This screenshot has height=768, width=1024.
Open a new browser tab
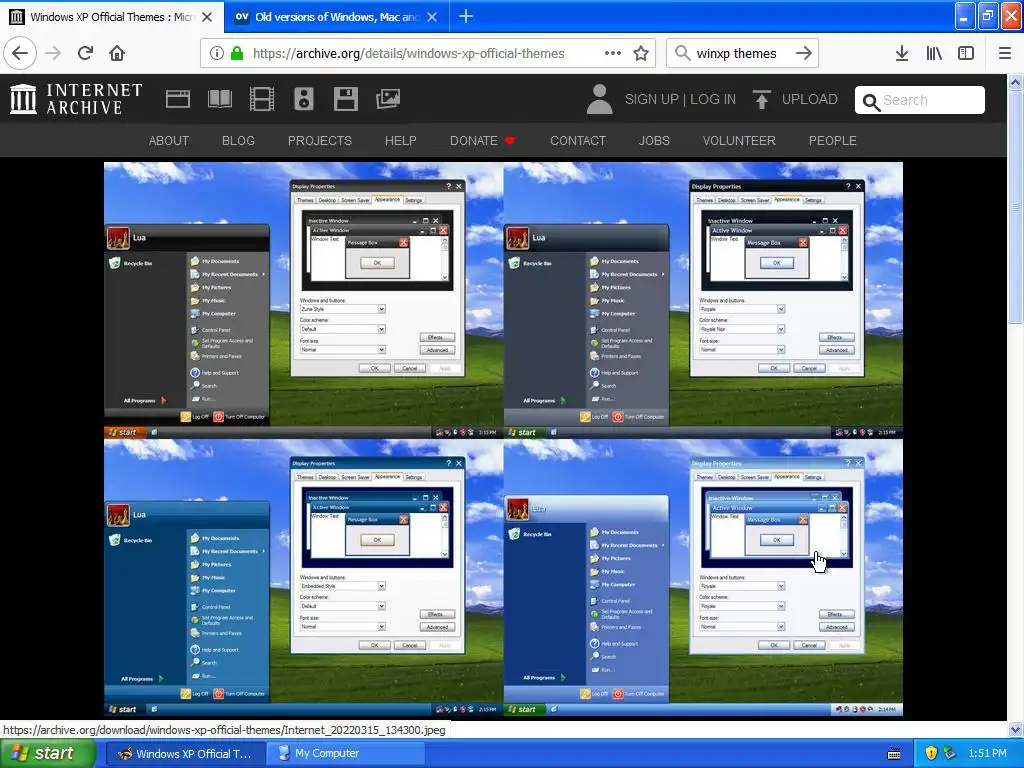click(466, 16)
